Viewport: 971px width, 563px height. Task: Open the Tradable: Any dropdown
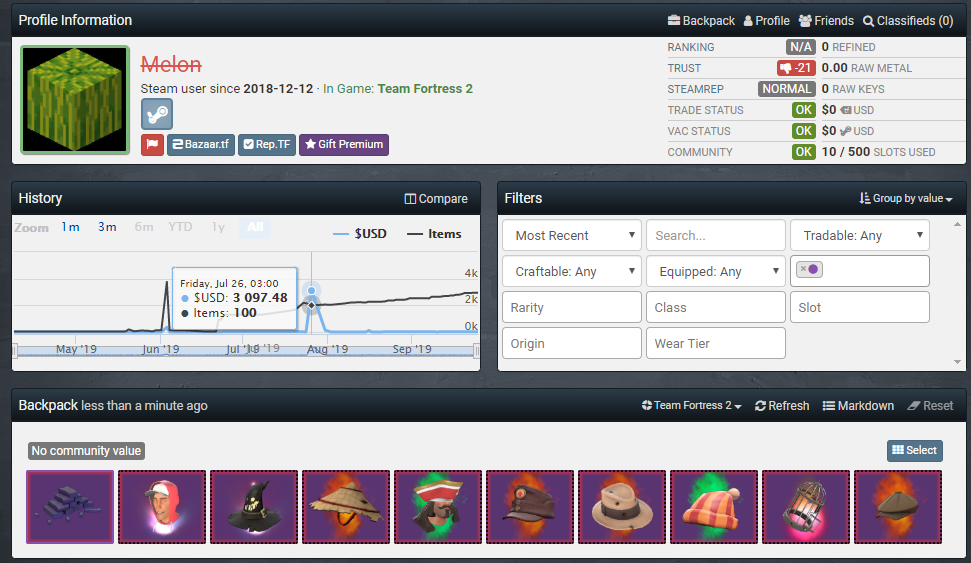[860, 235]
